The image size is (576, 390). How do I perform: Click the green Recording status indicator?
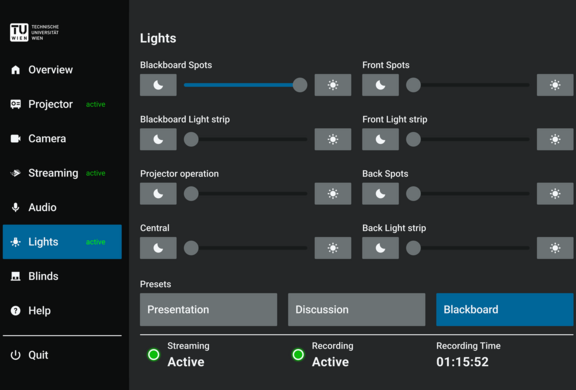[x=298, y=355]
